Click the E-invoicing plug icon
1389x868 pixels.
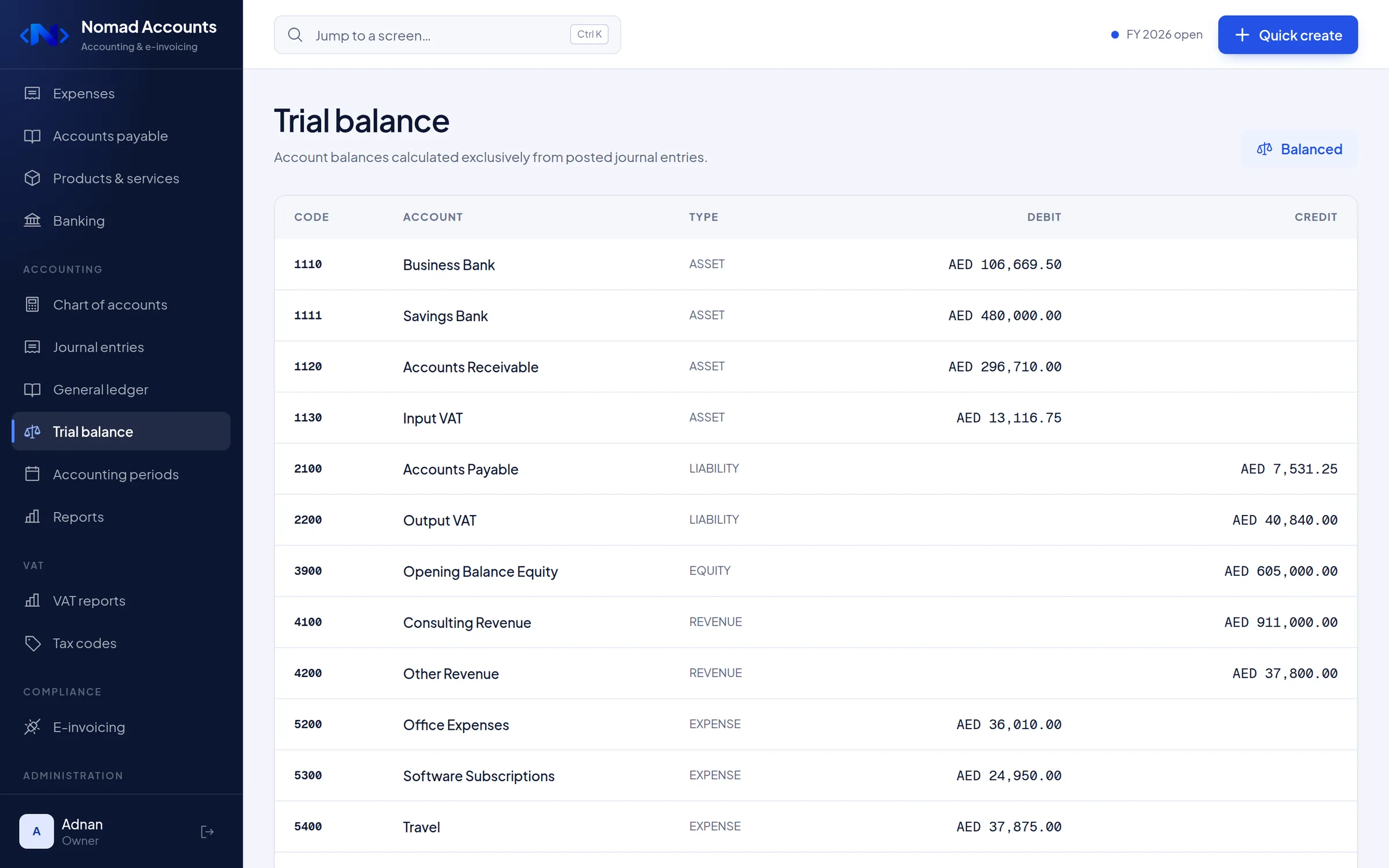pyautogui.click(x=32, y=727)
